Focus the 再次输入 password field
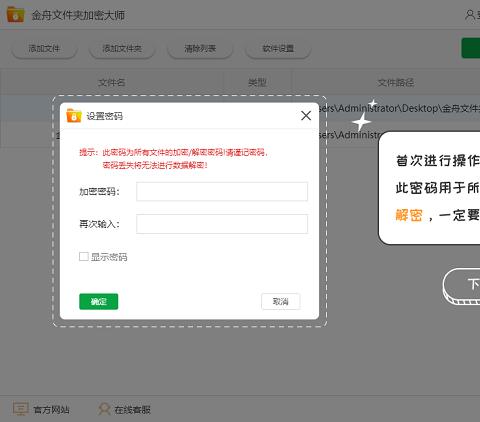Image resolution: width=480 pixels, height=422 pixels. 222,224
